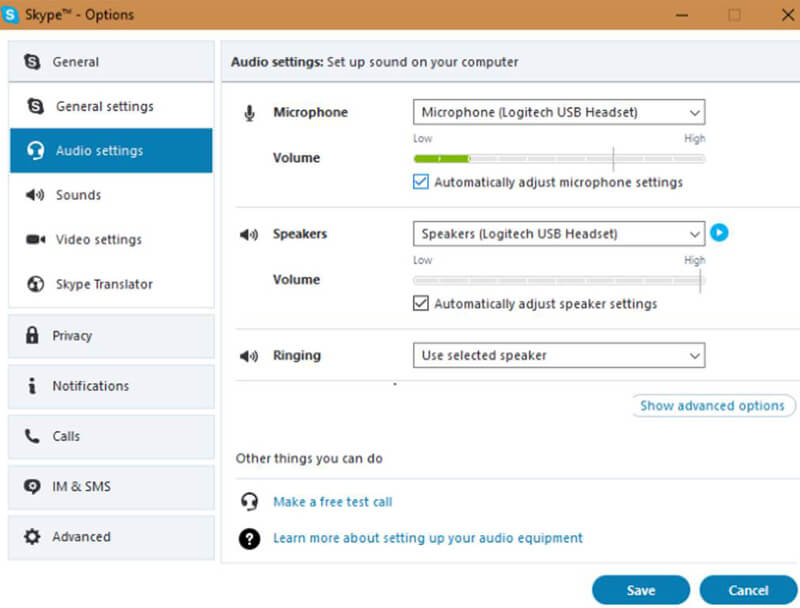
Task: Click Show advanced options button
Action: pos(713,406)
